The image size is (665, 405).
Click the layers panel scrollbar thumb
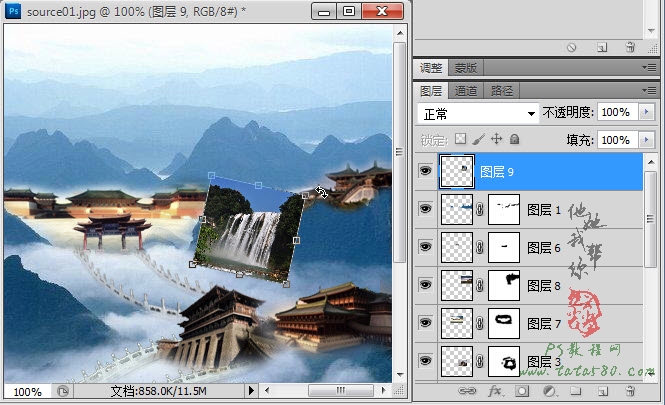[650, 219]
